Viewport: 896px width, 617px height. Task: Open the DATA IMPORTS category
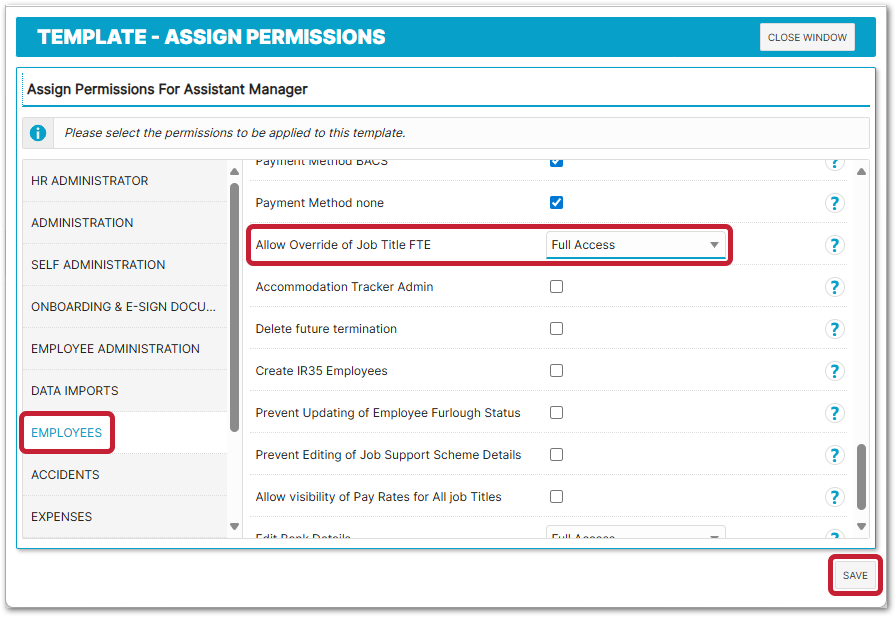click(x=75, y=391)
